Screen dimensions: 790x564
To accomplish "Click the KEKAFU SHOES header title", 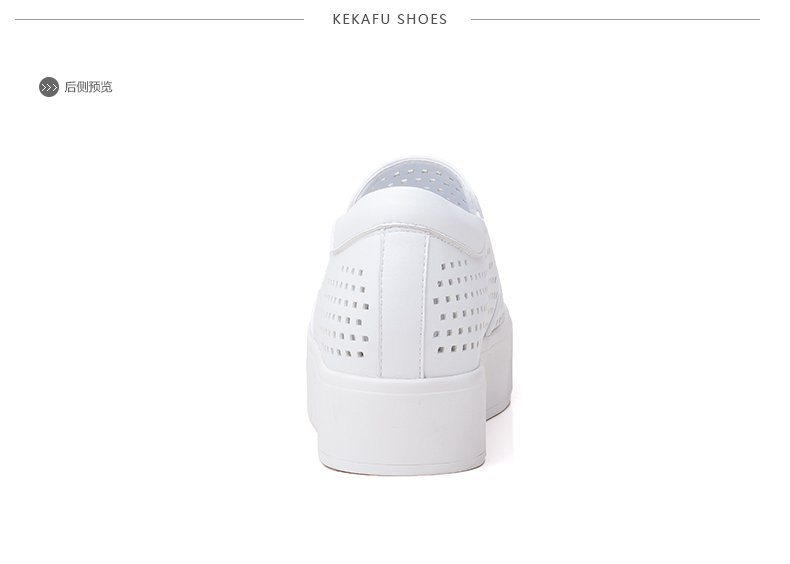I will [x=389, y=20].
